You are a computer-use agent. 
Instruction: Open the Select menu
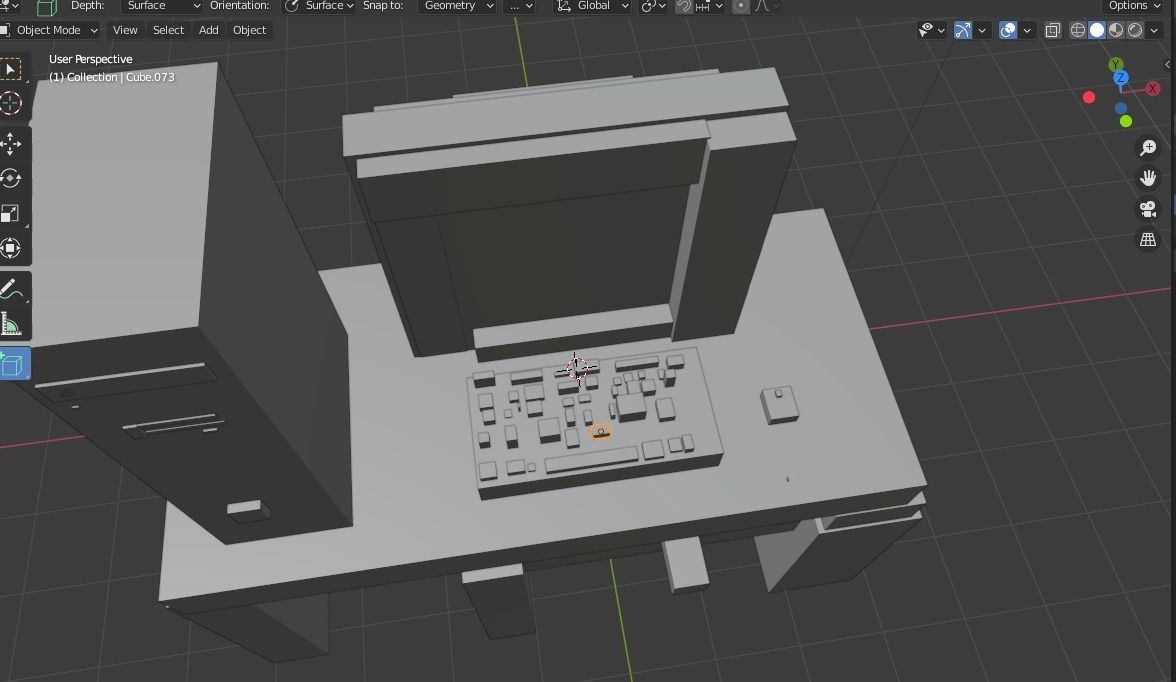click(168, 30)
